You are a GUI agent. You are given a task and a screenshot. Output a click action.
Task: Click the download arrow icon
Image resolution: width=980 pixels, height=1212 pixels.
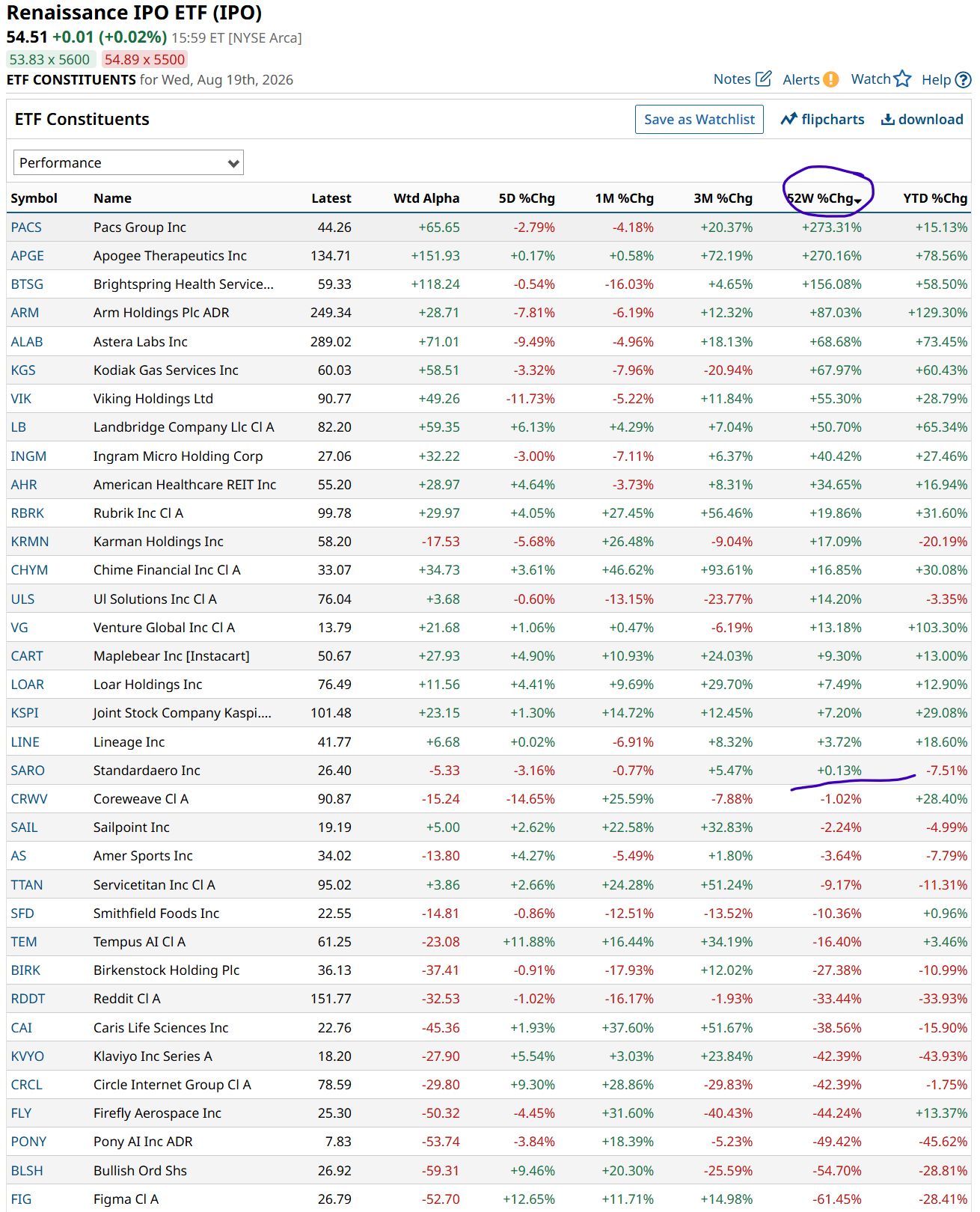(x=887, y=119)
